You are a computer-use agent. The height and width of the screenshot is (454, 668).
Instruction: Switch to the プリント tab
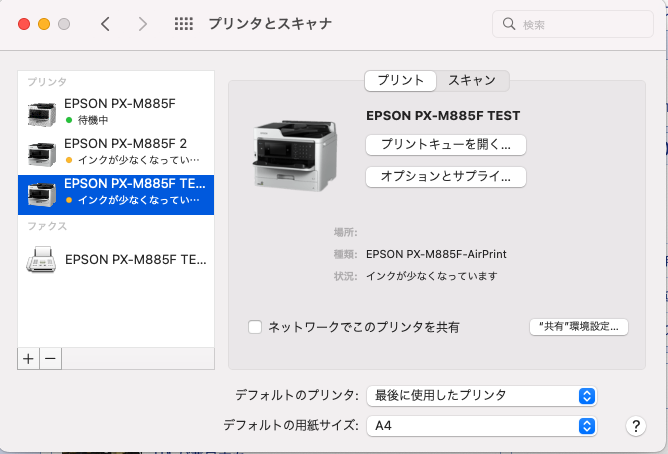click(x=400, y=80)
